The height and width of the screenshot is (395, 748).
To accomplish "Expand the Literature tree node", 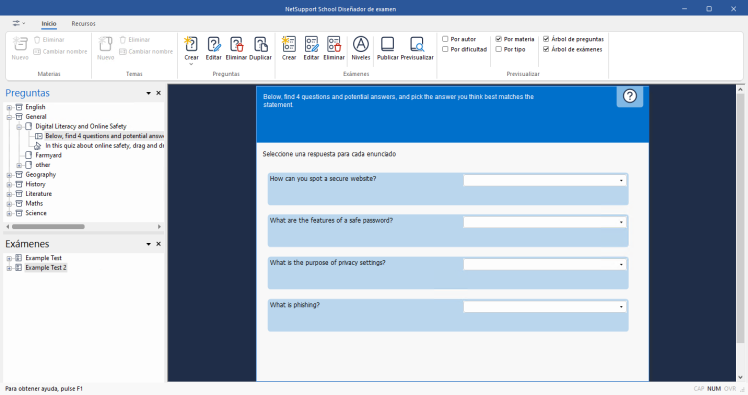I will click(9, 194).
